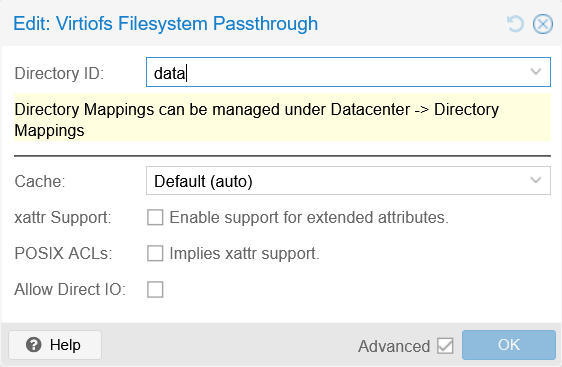Viewport: 562px width, 367px height.
Task: Enable xattr Support checkbox
Action: 155,218
